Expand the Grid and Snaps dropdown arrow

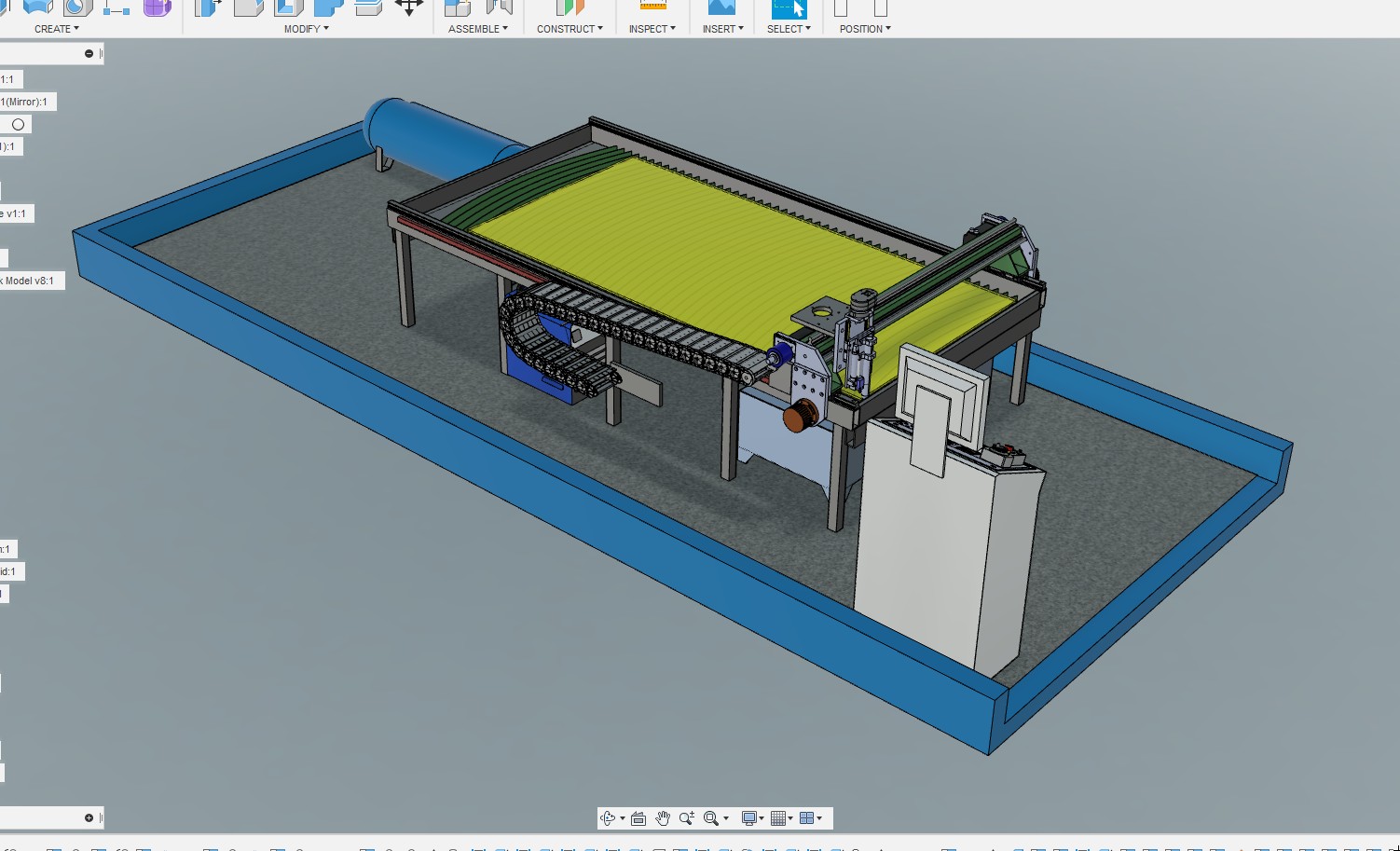click(790, 818)
